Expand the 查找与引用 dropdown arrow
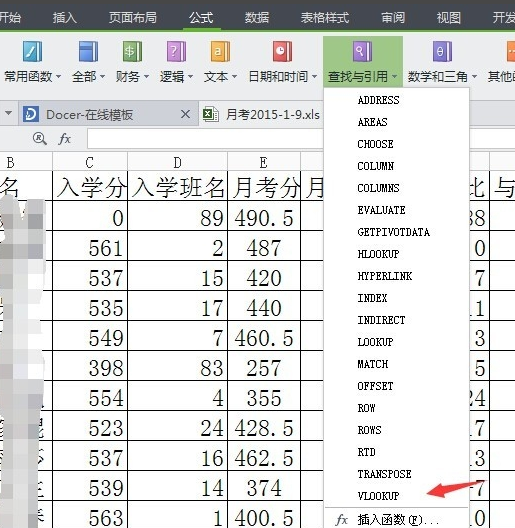 394,77
